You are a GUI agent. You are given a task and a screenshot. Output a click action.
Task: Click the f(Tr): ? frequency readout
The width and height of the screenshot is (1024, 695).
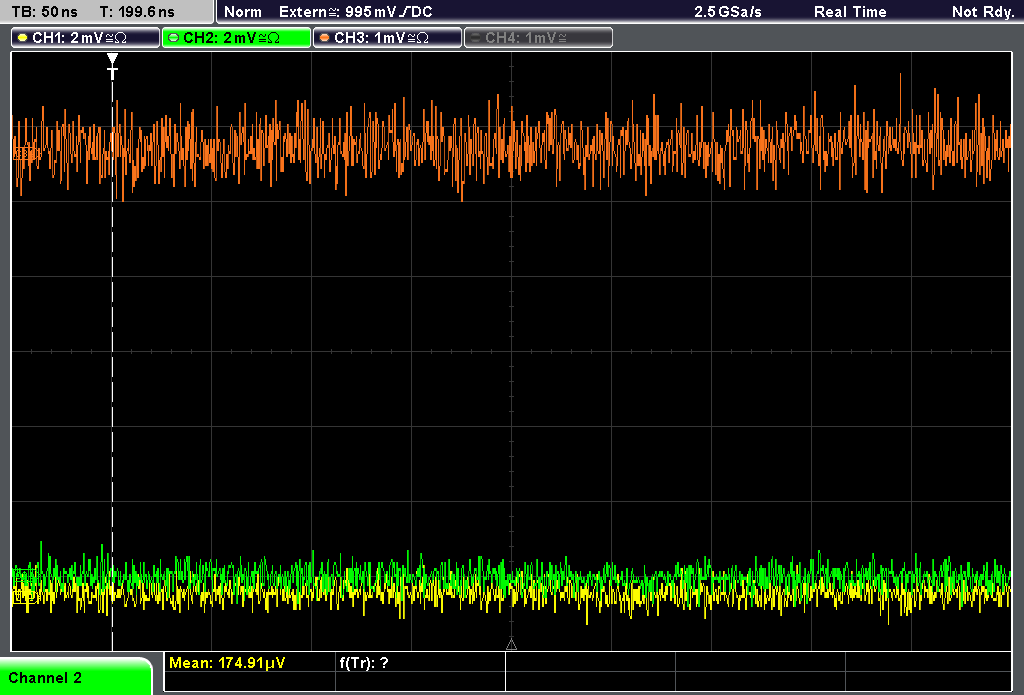[364, 663]
